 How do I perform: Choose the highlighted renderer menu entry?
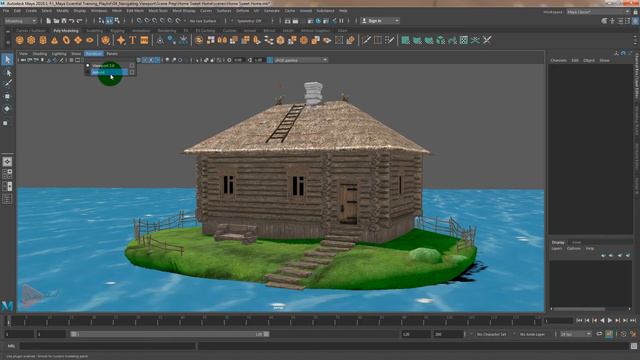[x=109, y=72]
